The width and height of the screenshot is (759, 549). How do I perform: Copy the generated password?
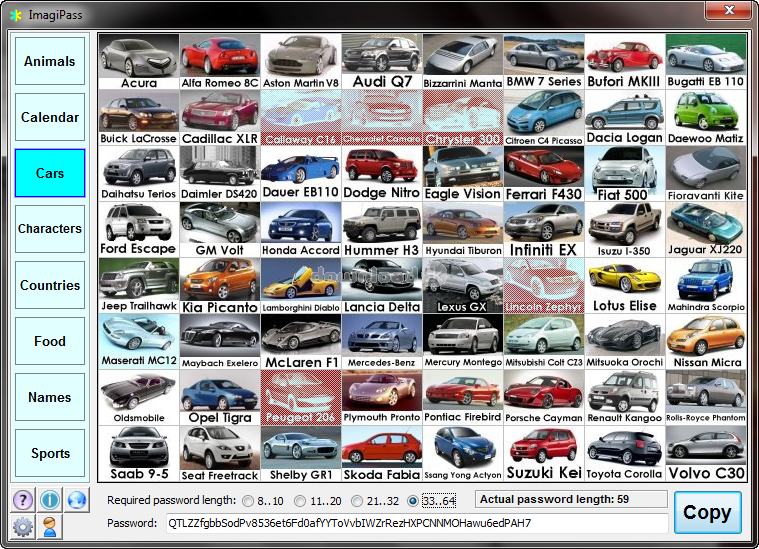tap(707, 512)
